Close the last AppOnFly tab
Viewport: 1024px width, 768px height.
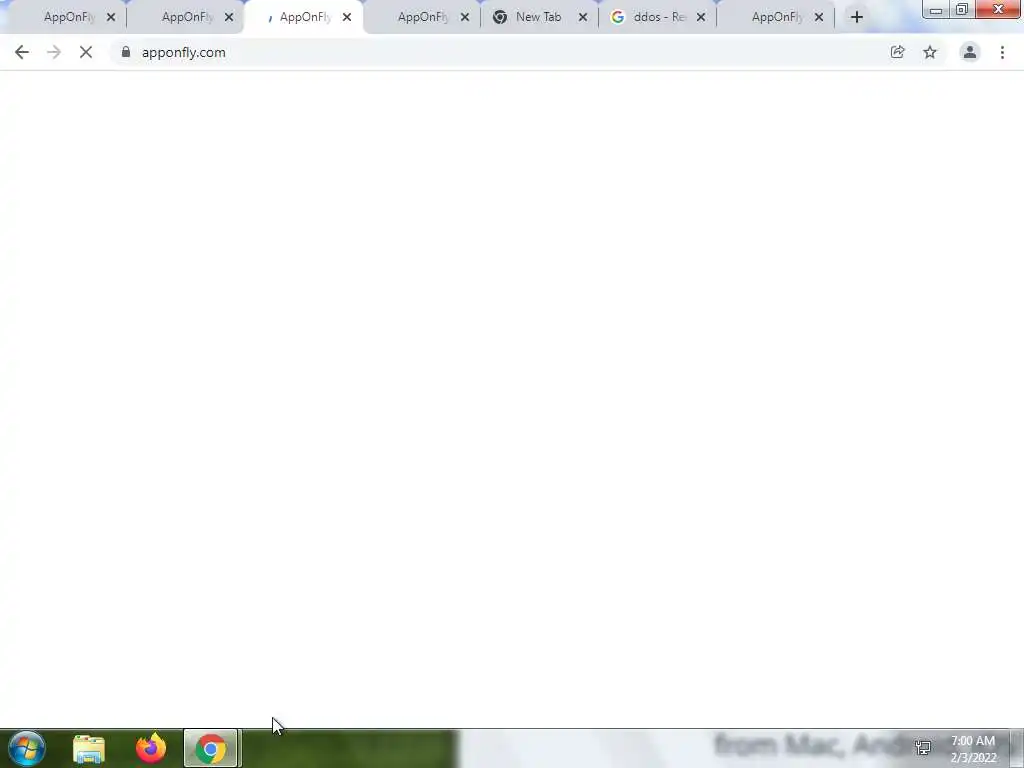(x=819, y=17)
